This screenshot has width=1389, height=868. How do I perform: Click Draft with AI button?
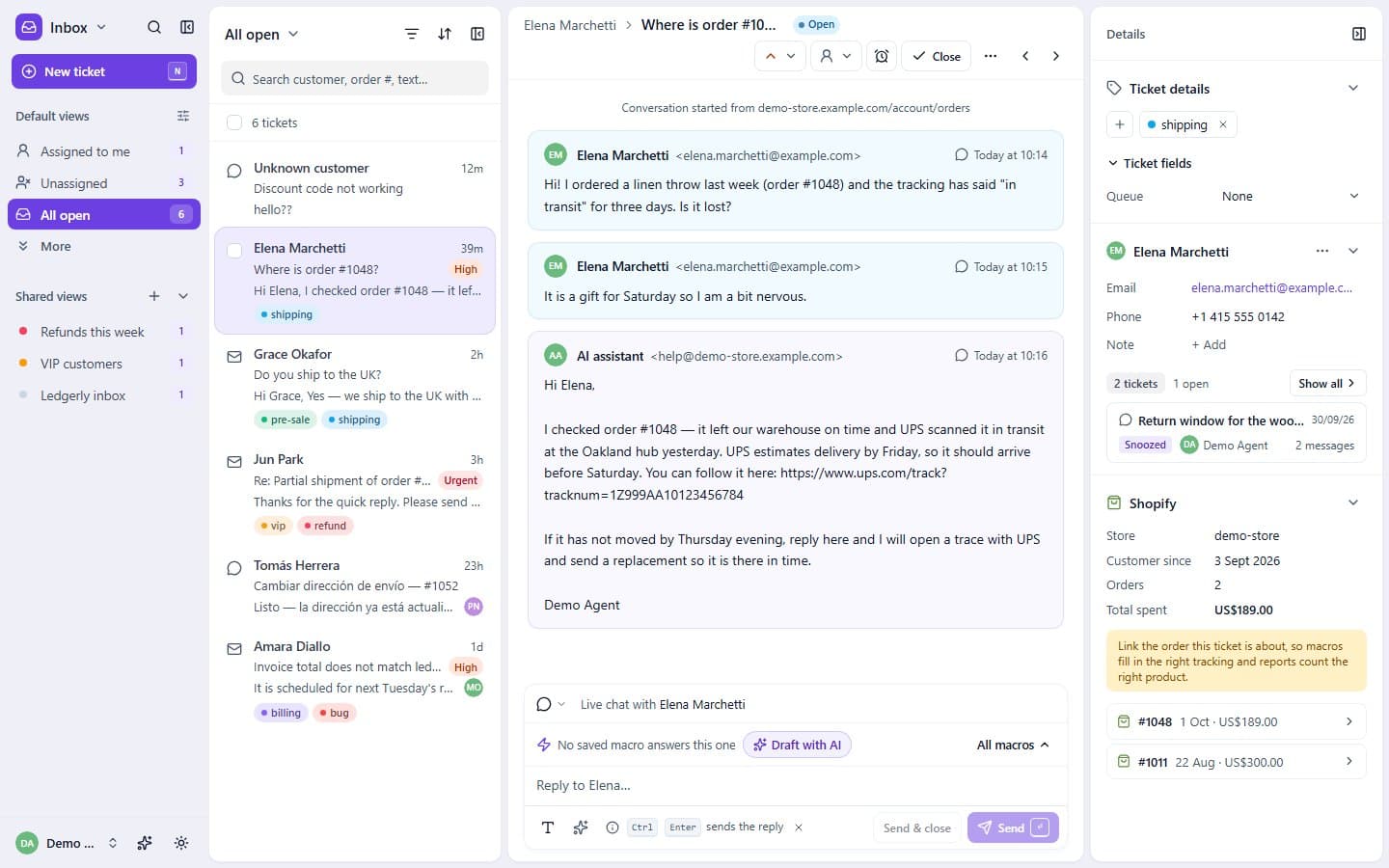tap(797, 745)
